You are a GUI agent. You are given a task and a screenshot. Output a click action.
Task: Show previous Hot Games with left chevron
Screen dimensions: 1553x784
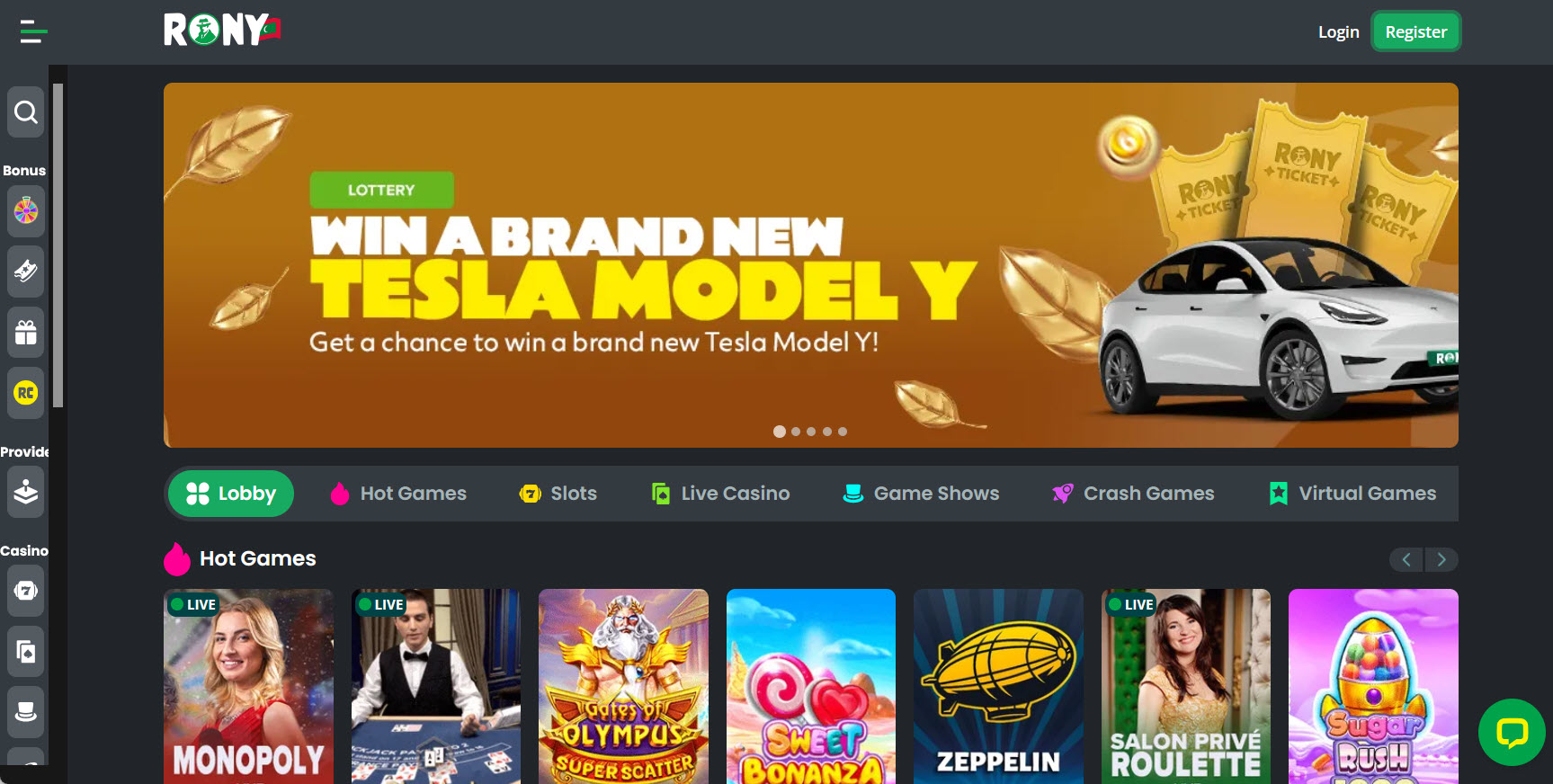tap(1406, 559)
